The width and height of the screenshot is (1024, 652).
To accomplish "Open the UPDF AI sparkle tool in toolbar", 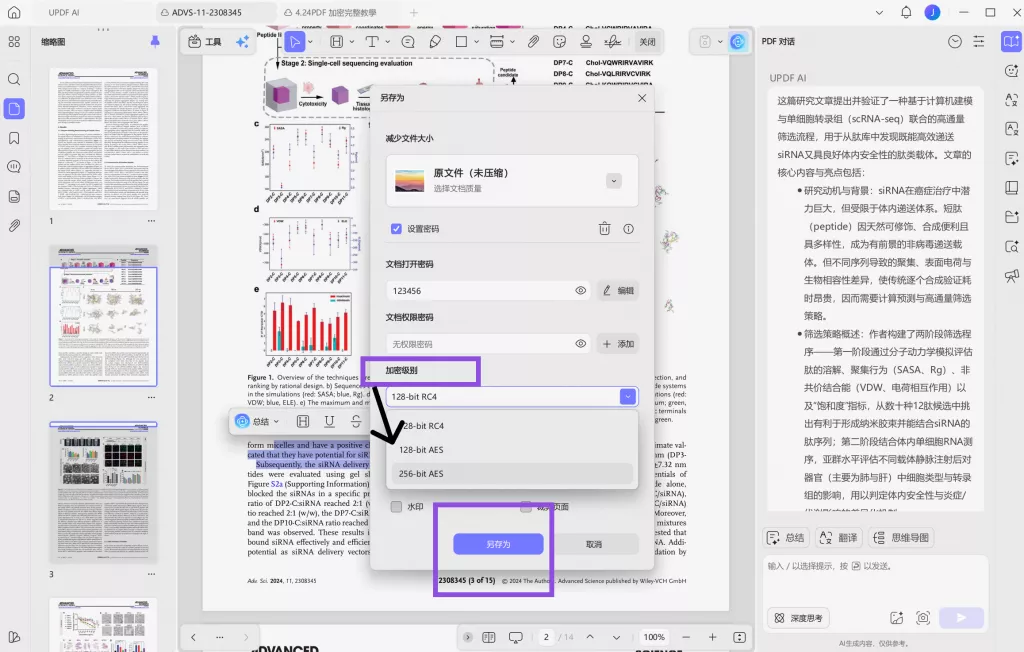I will pyautogui.click(x=242, y=42).
